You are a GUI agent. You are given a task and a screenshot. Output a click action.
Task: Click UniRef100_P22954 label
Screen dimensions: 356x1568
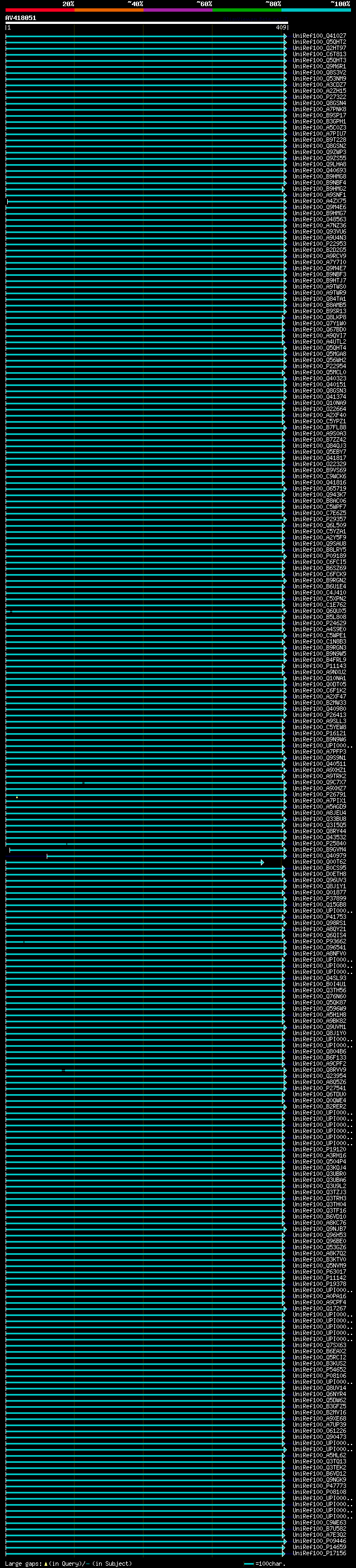click(319, 367)
